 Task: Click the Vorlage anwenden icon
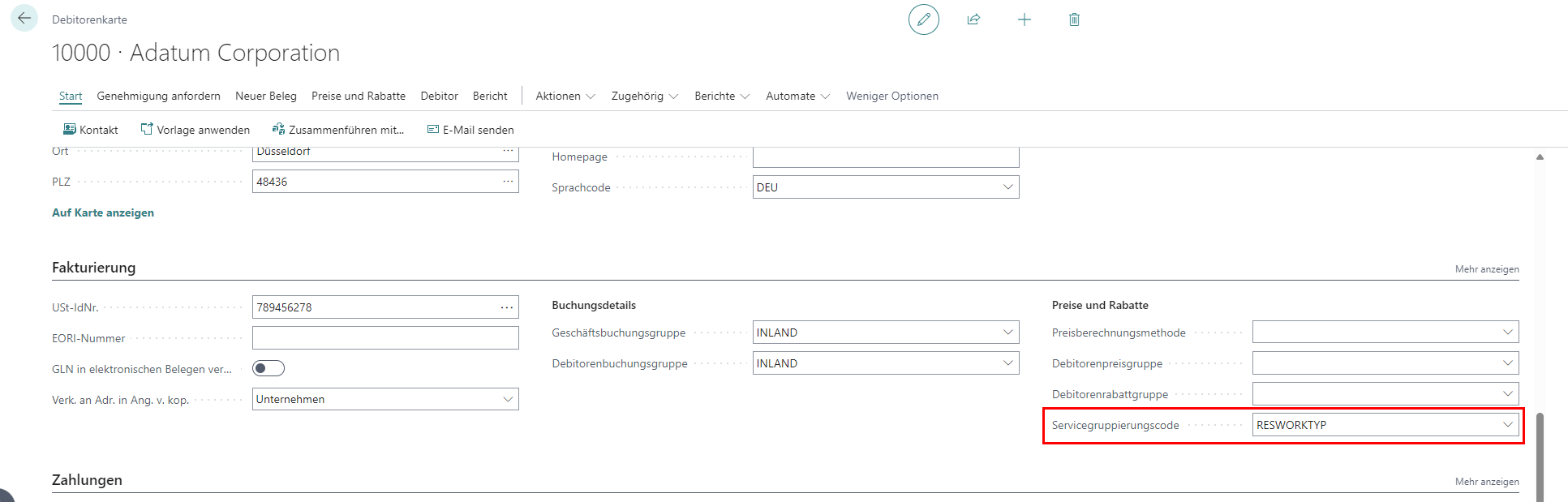coord(147,130)
